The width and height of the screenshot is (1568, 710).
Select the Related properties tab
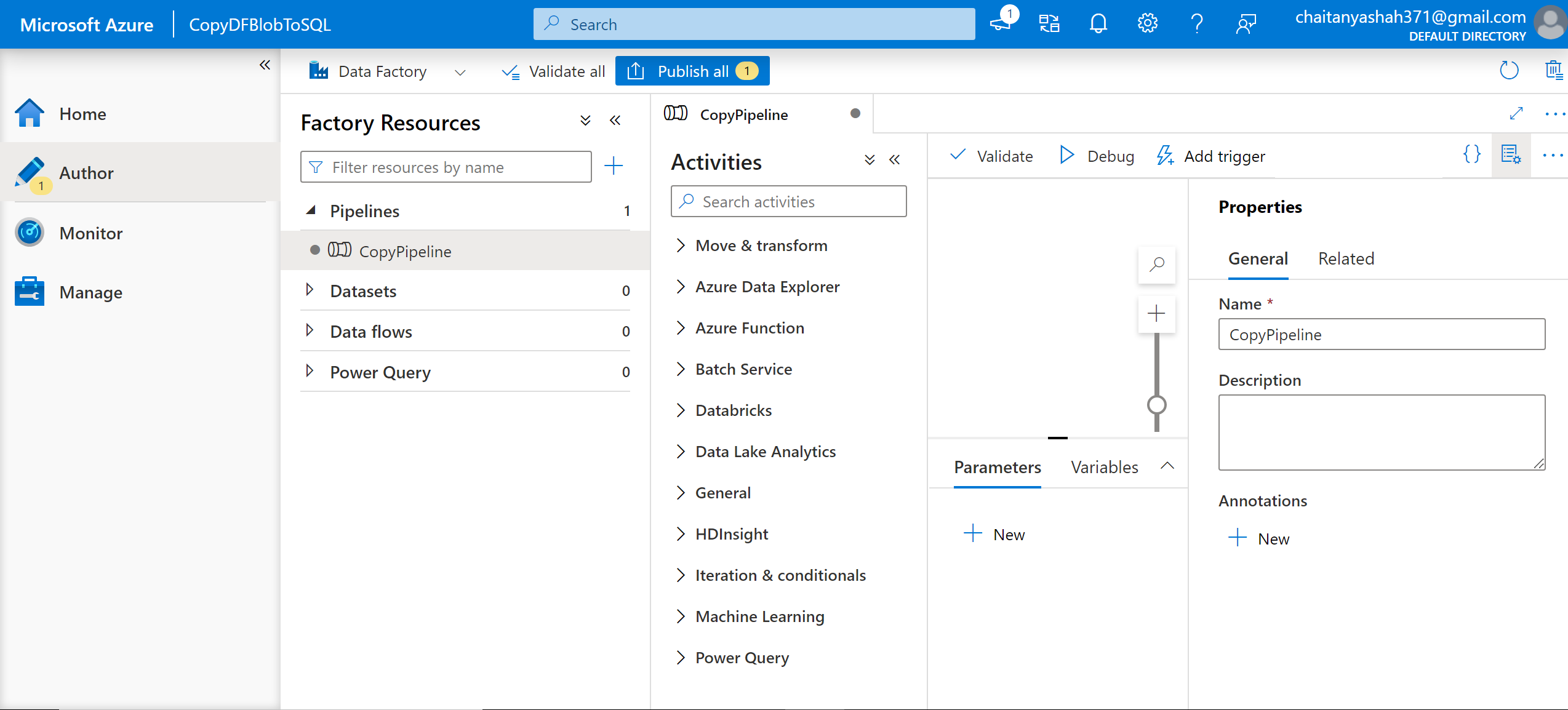tap(1346, 259)
